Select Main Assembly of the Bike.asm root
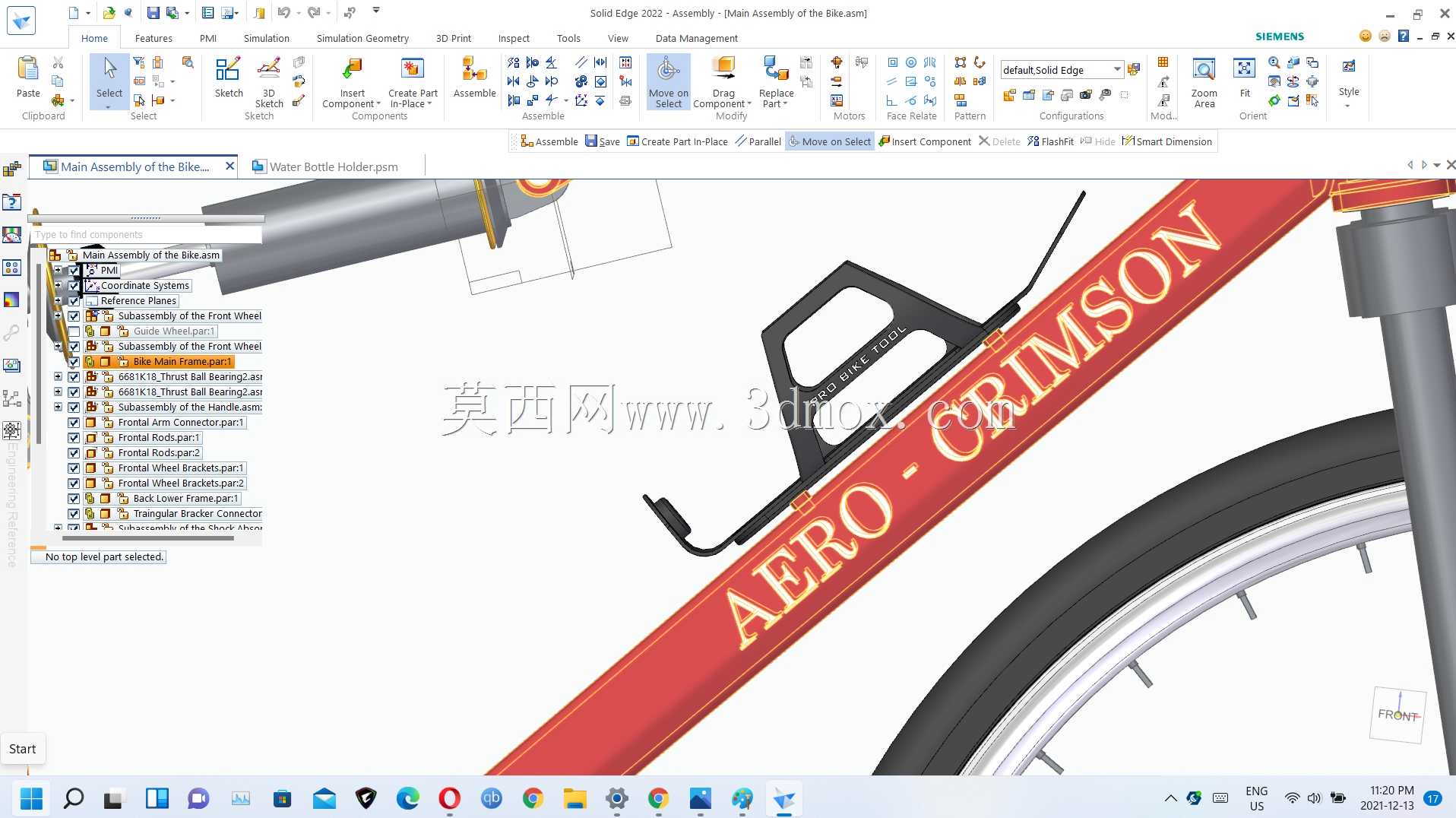The image size is (1456, 818). pos(151,255)
